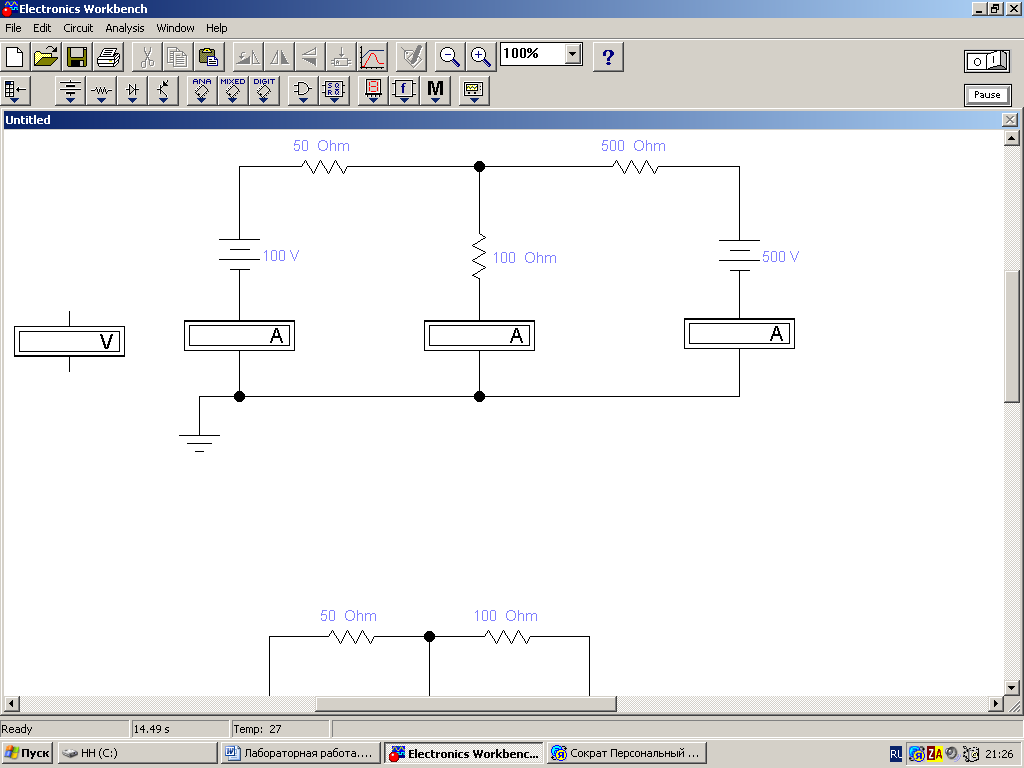Copy the selected components

tap(178, 57)
